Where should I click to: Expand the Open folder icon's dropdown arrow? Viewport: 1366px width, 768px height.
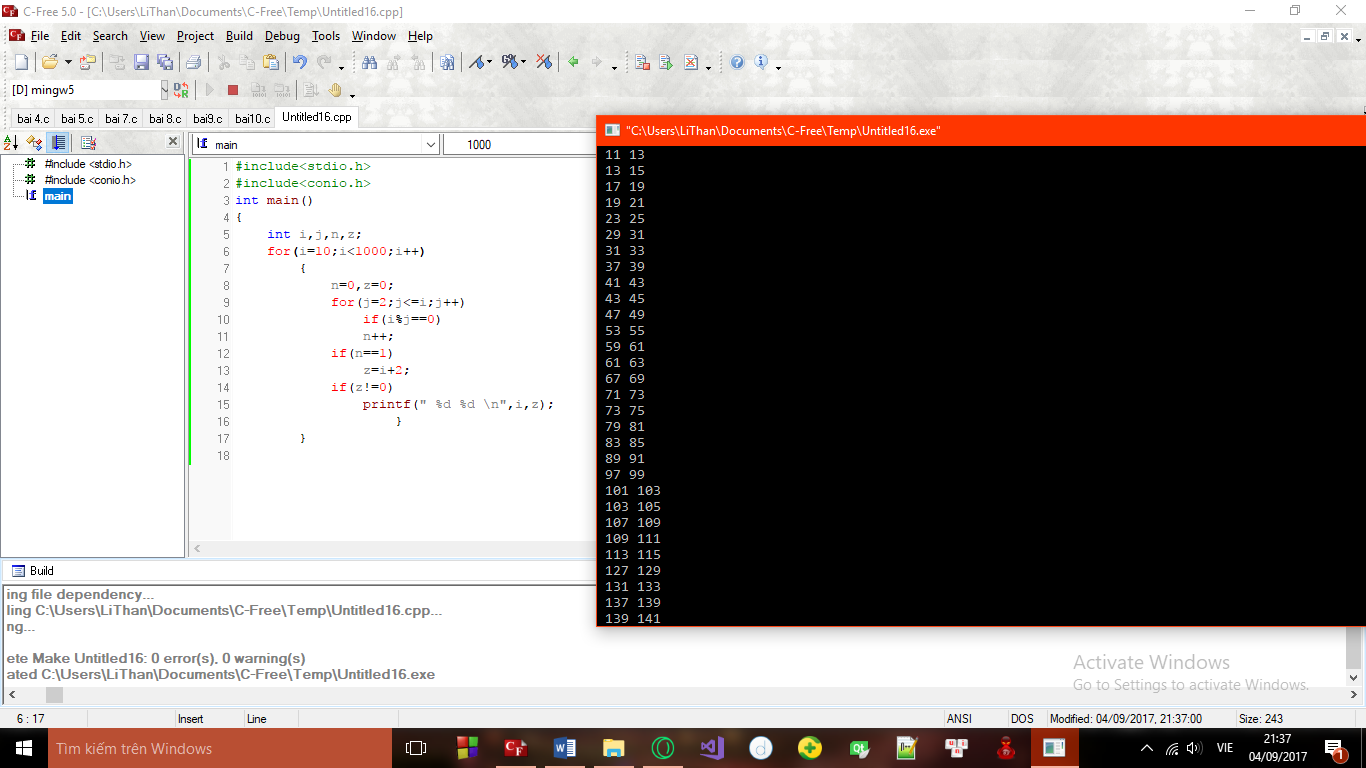68,63
